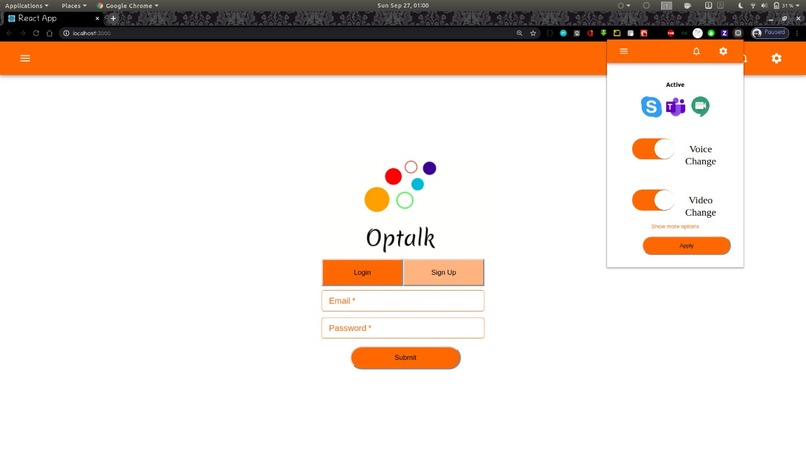The width and height of the screenshot is (806, 453).
Task: Click the teal round extension icon
Action: pos(563,33)
